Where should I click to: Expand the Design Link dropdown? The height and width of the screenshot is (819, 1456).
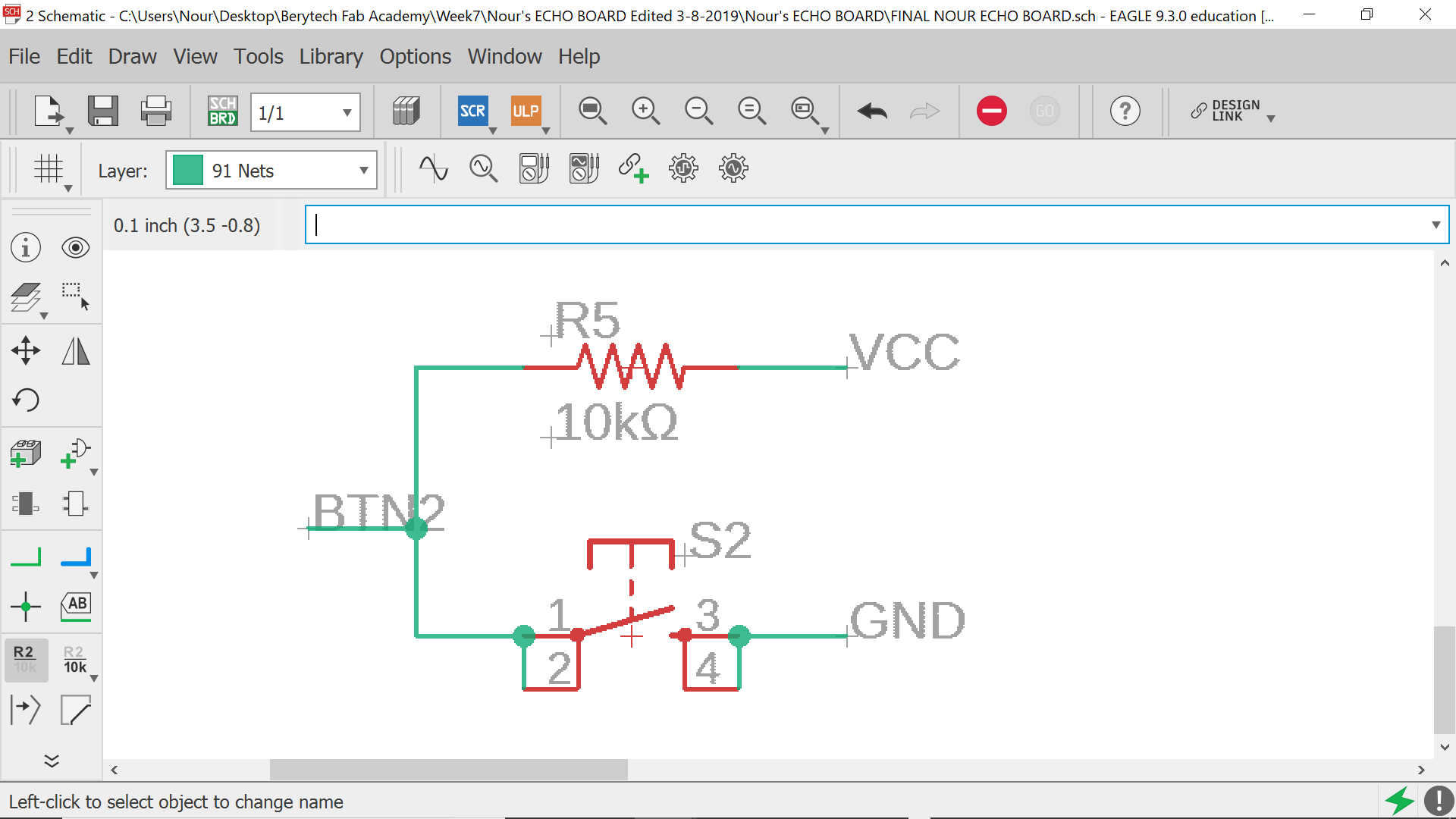pyautogui.click(x=1271, y=118)
